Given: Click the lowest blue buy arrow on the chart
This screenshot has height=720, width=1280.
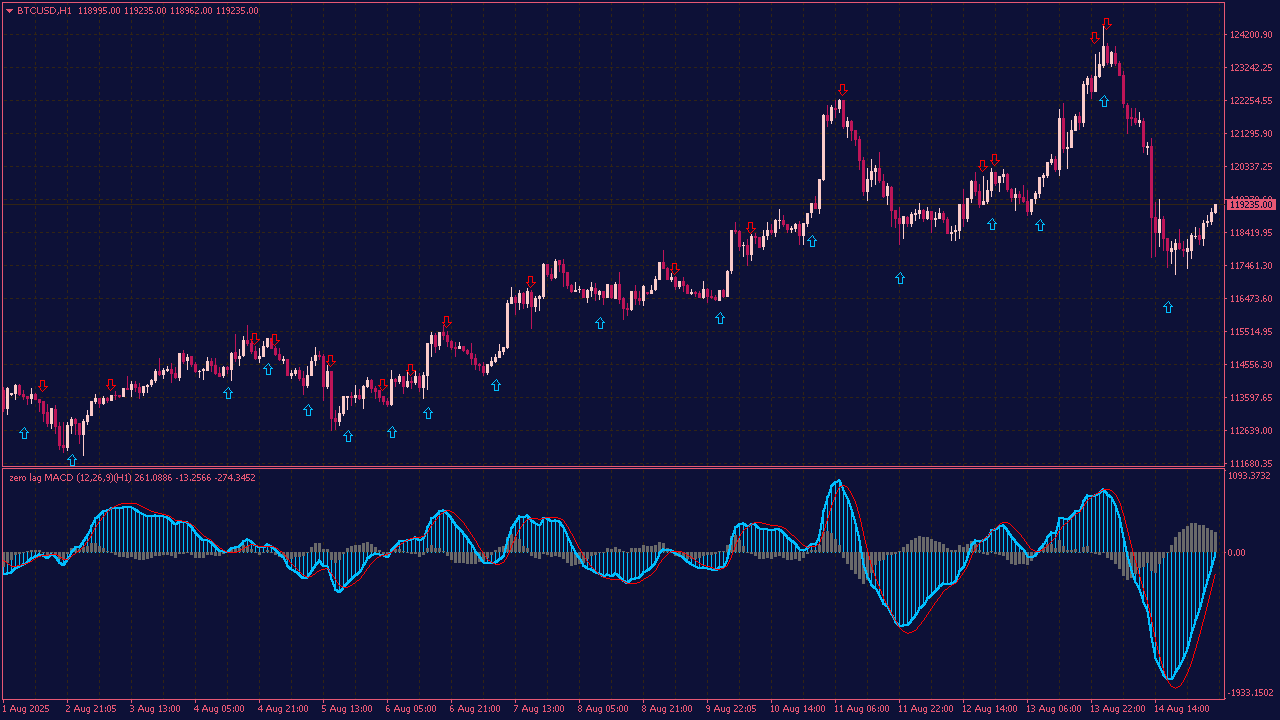Looking at the screenshot, I should click(x=72, y=460).
